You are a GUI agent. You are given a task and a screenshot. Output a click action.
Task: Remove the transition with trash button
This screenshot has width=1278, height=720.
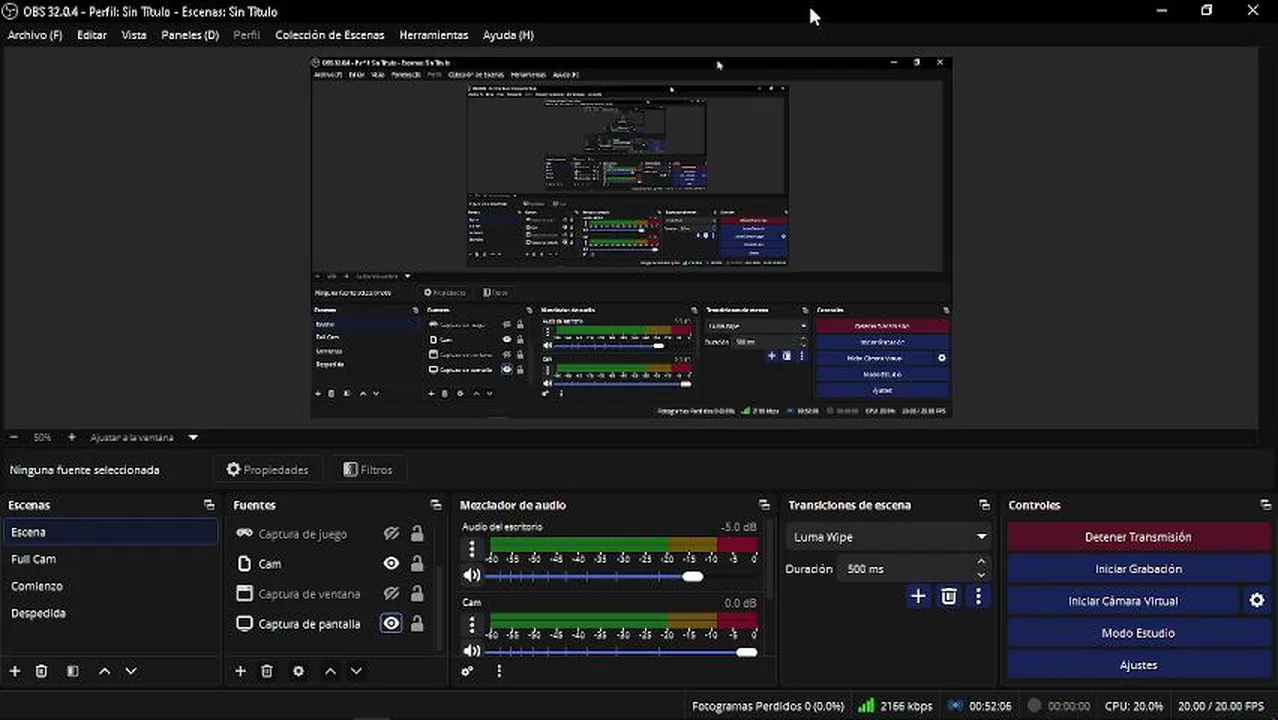point(949,596)
